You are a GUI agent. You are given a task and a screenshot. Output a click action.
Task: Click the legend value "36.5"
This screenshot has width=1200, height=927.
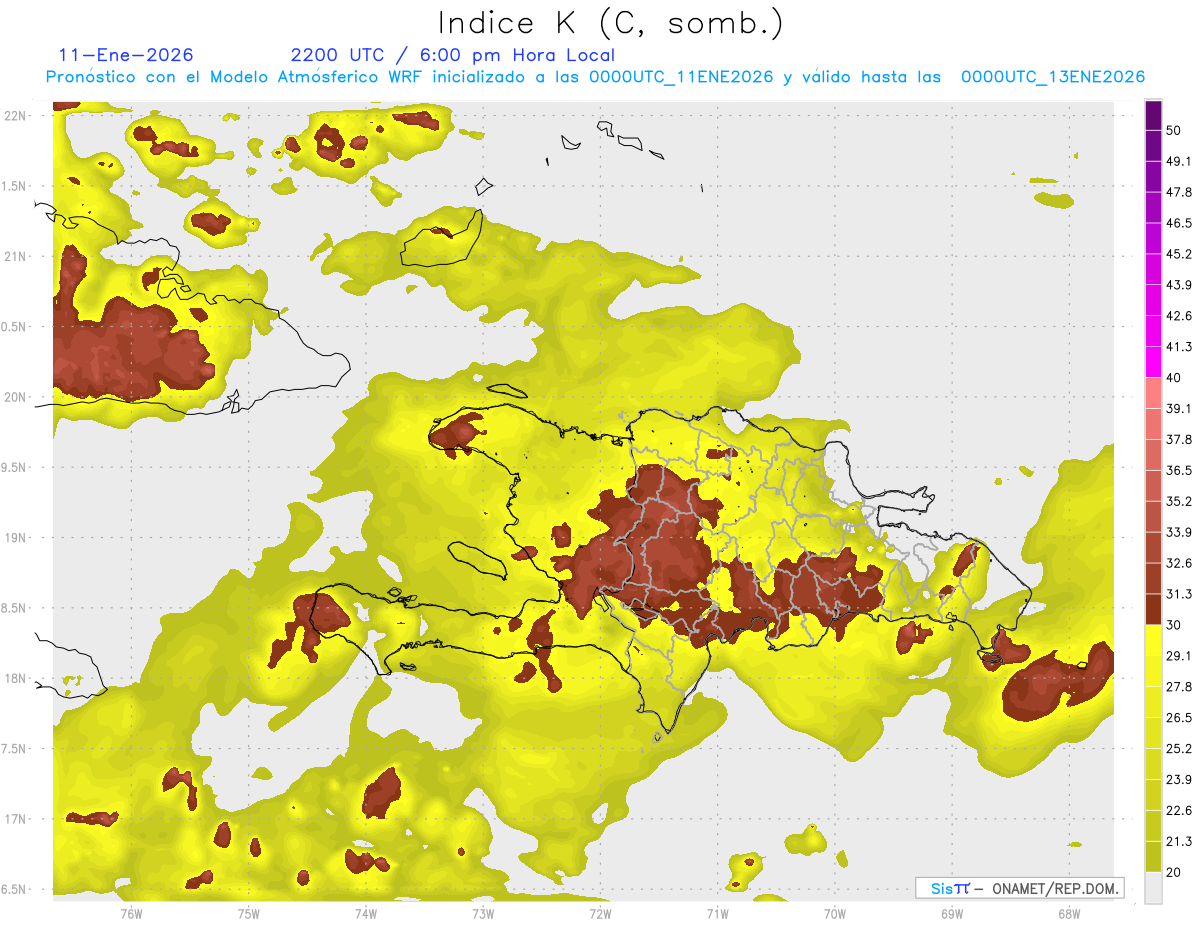click(x=1179, y=470)
